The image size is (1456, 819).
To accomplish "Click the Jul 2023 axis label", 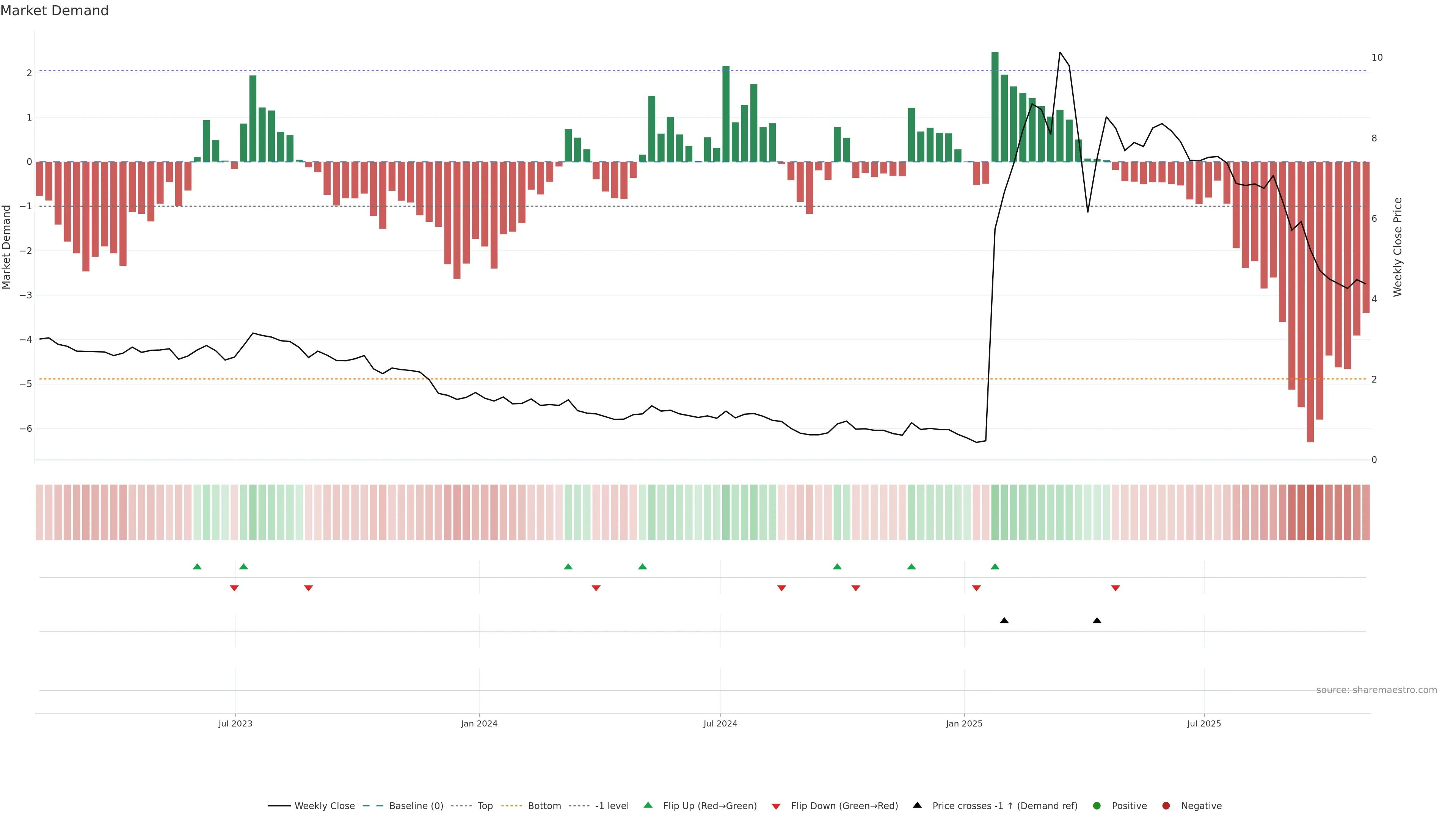I will [235, 723].
